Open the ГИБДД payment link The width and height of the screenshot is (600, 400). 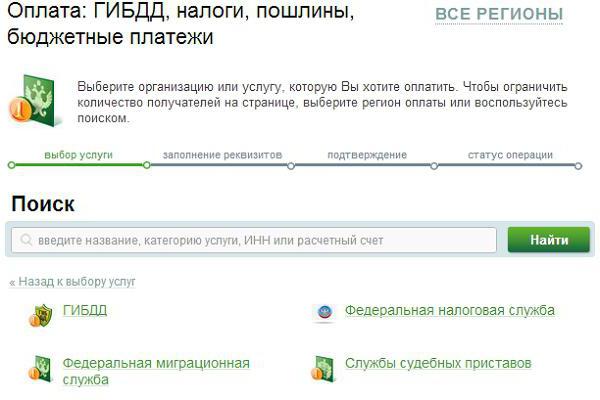click(x=85, y=310)
